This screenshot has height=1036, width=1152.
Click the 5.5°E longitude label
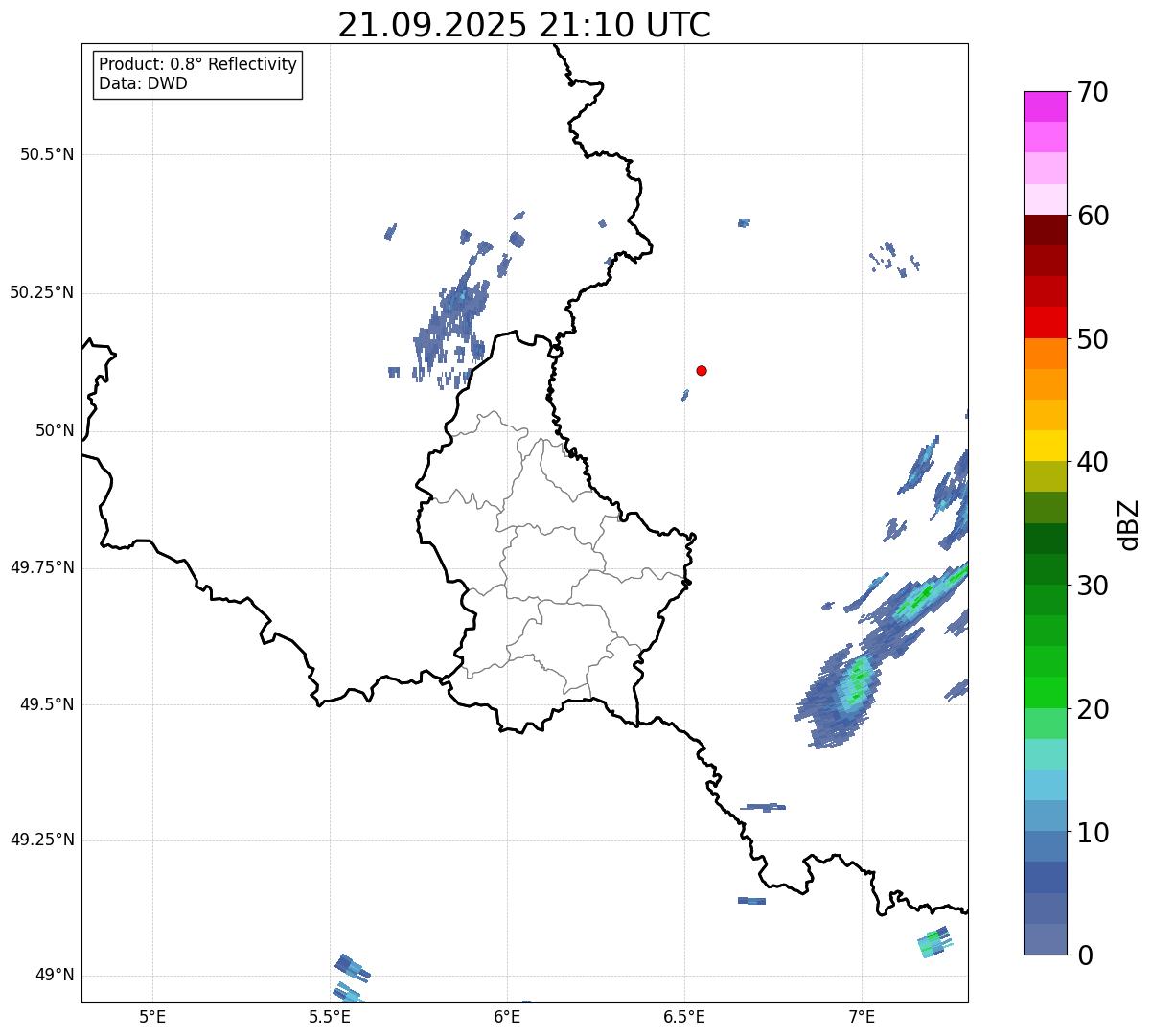330,1016
